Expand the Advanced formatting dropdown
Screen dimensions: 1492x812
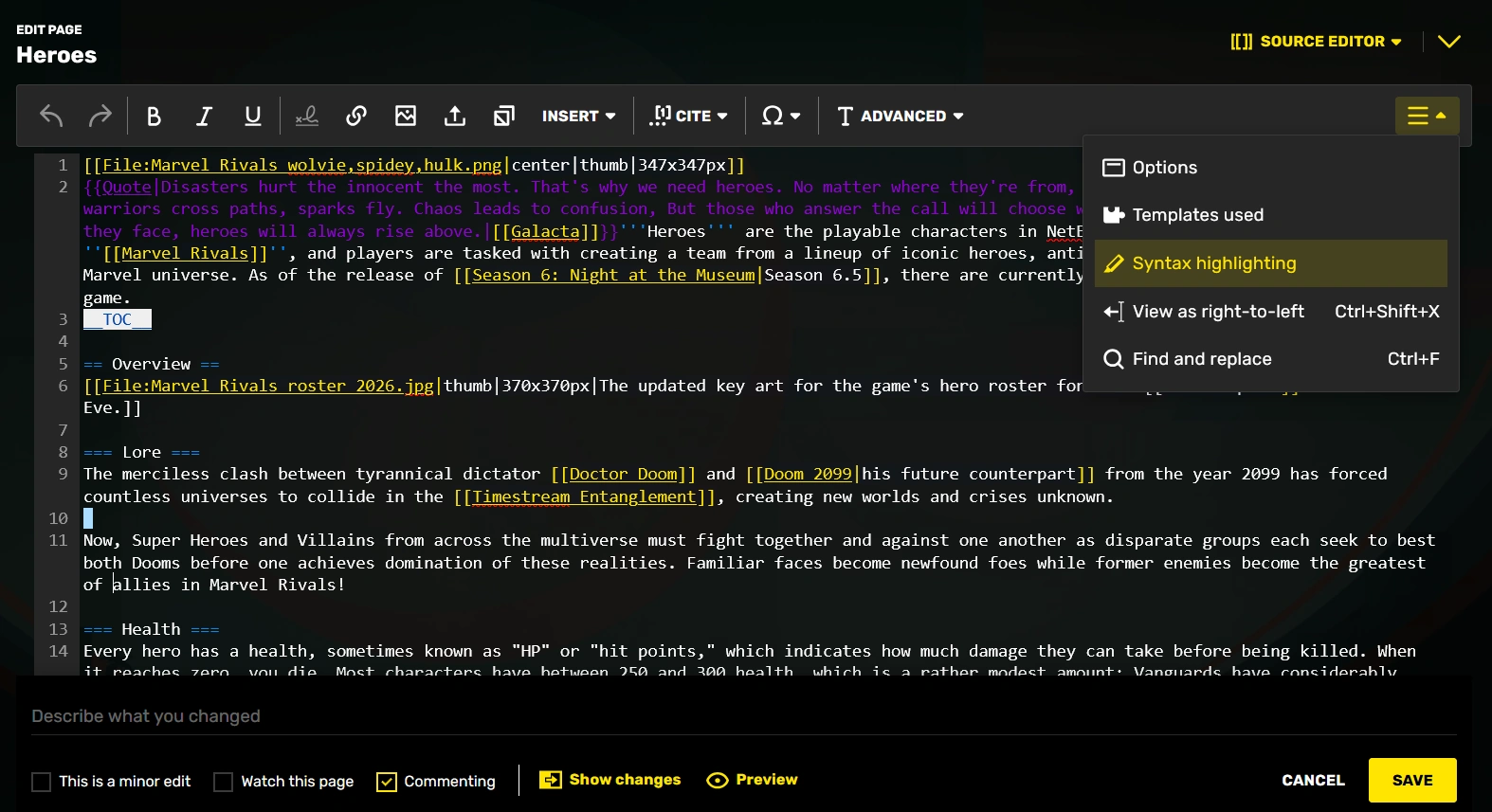click(900, 116)
